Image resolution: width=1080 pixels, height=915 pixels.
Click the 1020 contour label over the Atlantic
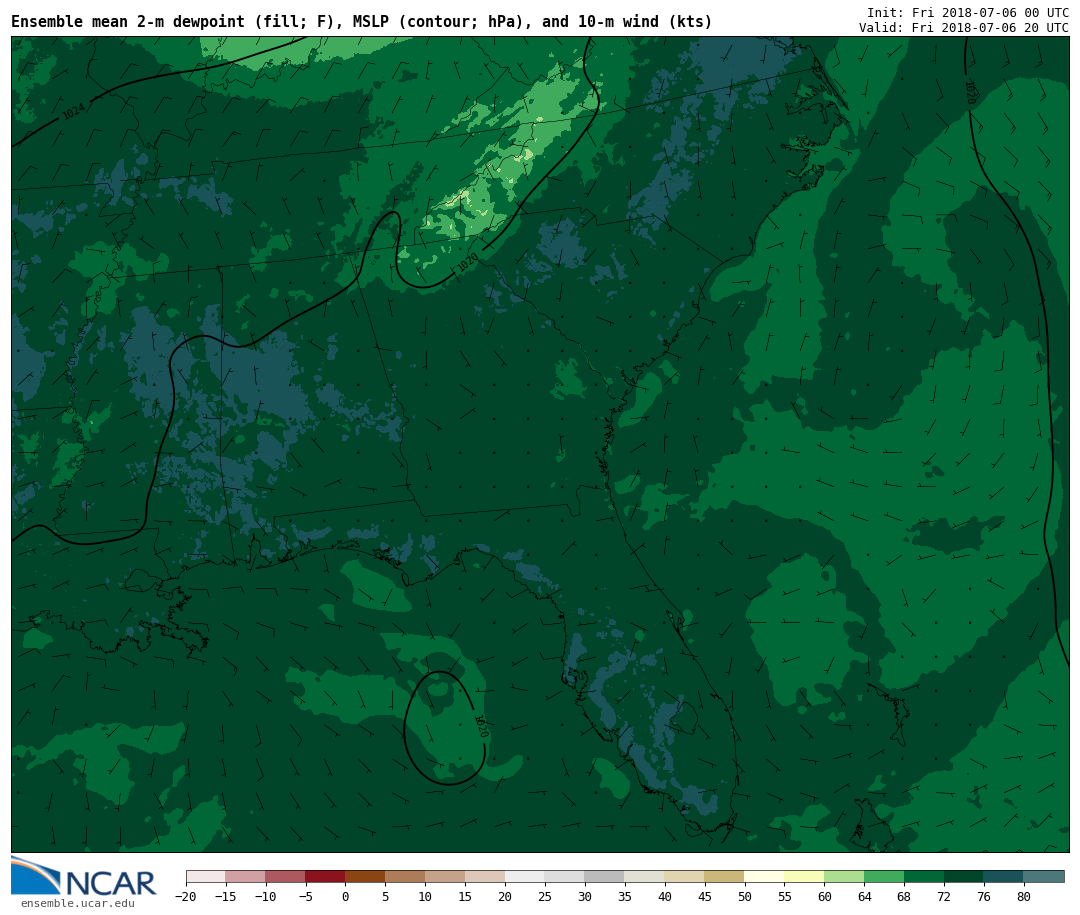pos(970,92)
